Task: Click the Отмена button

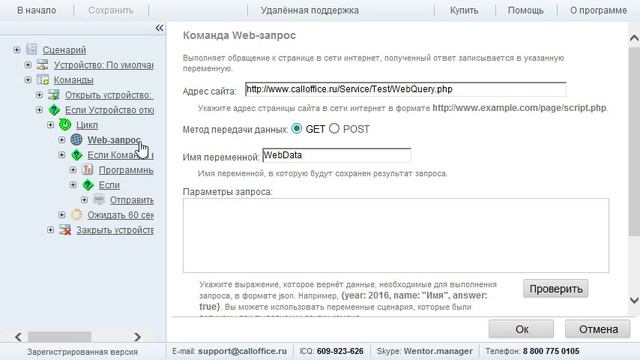Action: pos(598,329)
